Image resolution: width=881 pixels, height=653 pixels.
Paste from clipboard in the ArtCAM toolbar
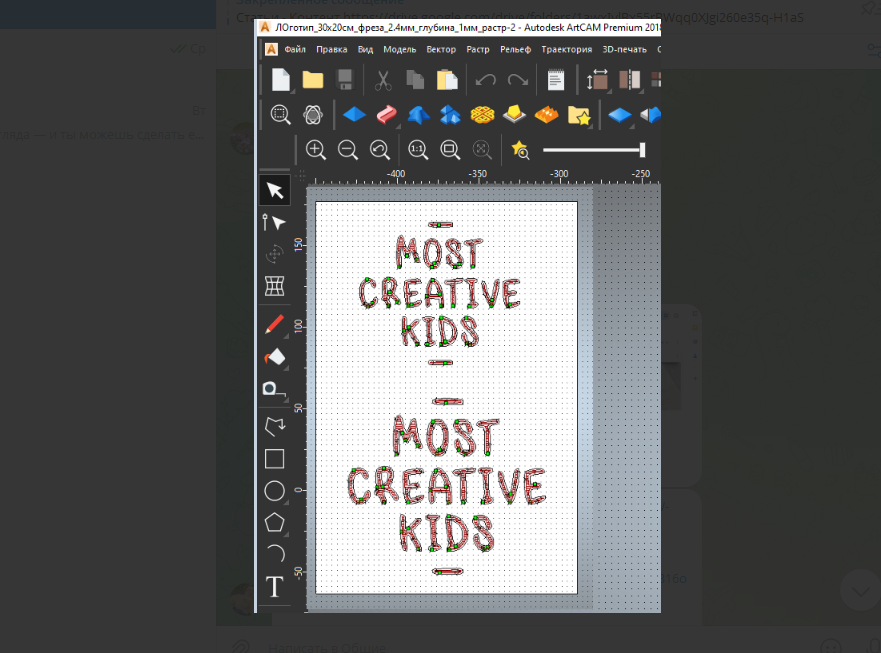447,80
